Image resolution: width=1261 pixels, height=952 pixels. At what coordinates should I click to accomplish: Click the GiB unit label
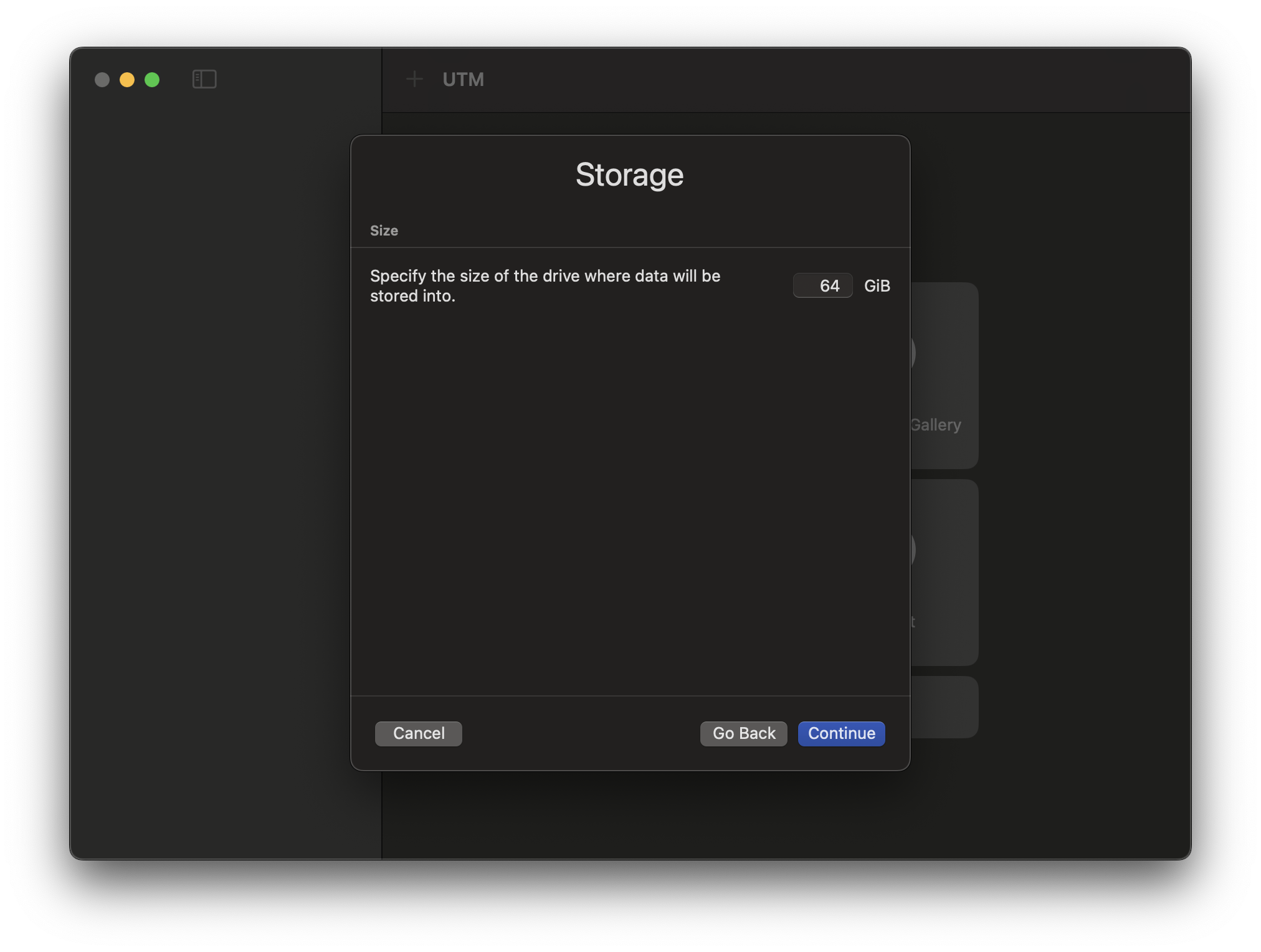coord(877,285)
